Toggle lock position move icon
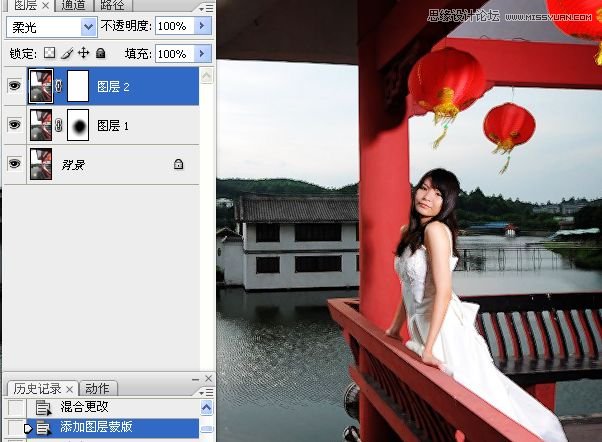 click(x=83, y=53)
